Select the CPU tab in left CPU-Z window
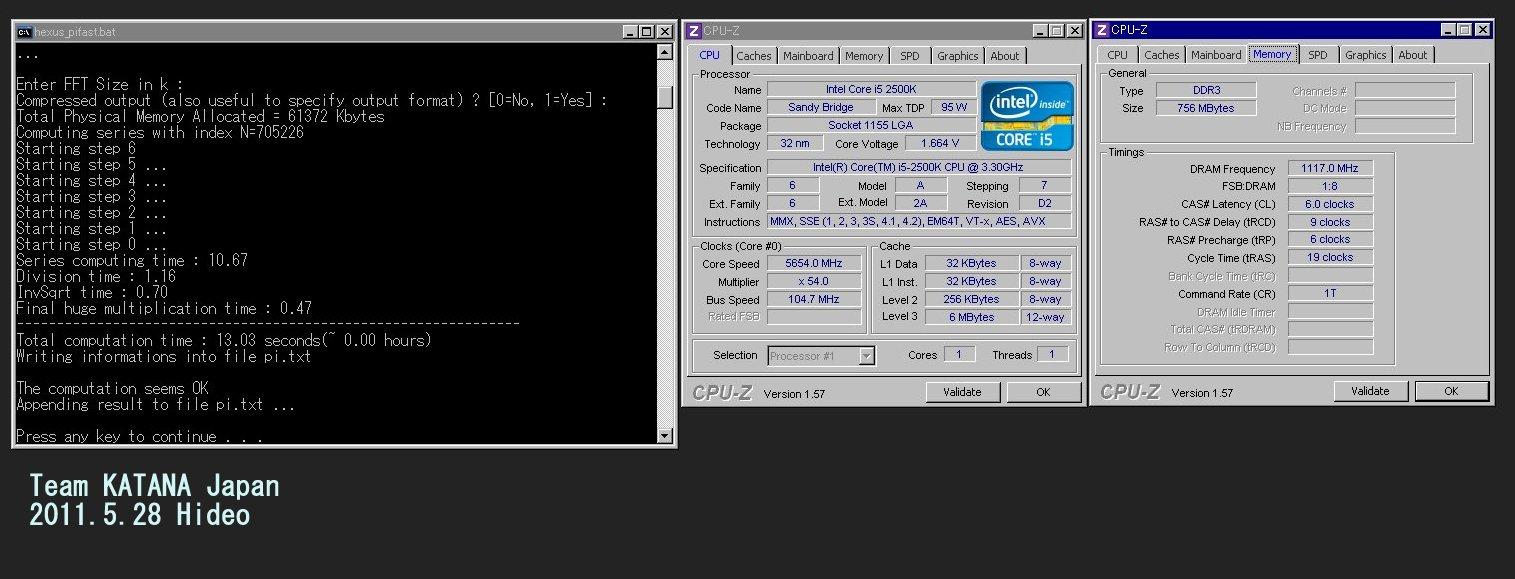1515x579 pixels. [709, 55]
